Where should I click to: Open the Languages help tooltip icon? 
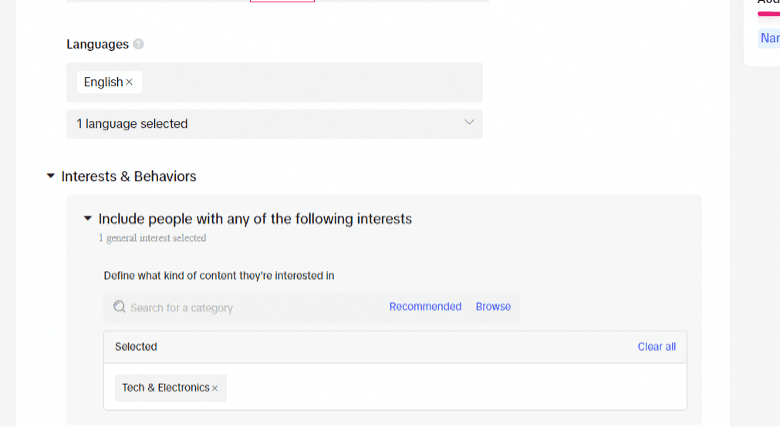(x=138, y=44)
